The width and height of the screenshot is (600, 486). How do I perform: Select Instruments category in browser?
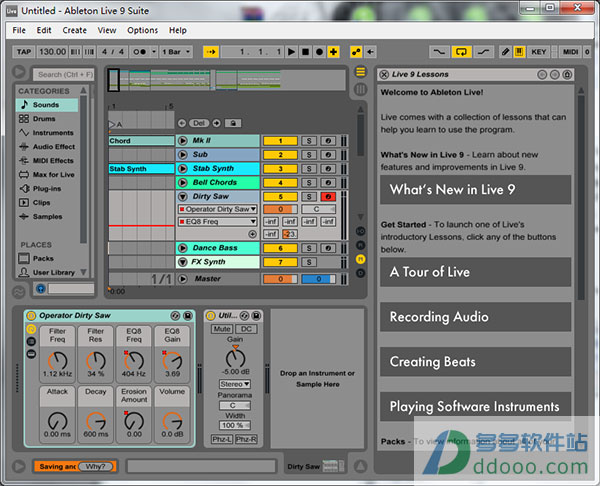[x=47, y=133]
